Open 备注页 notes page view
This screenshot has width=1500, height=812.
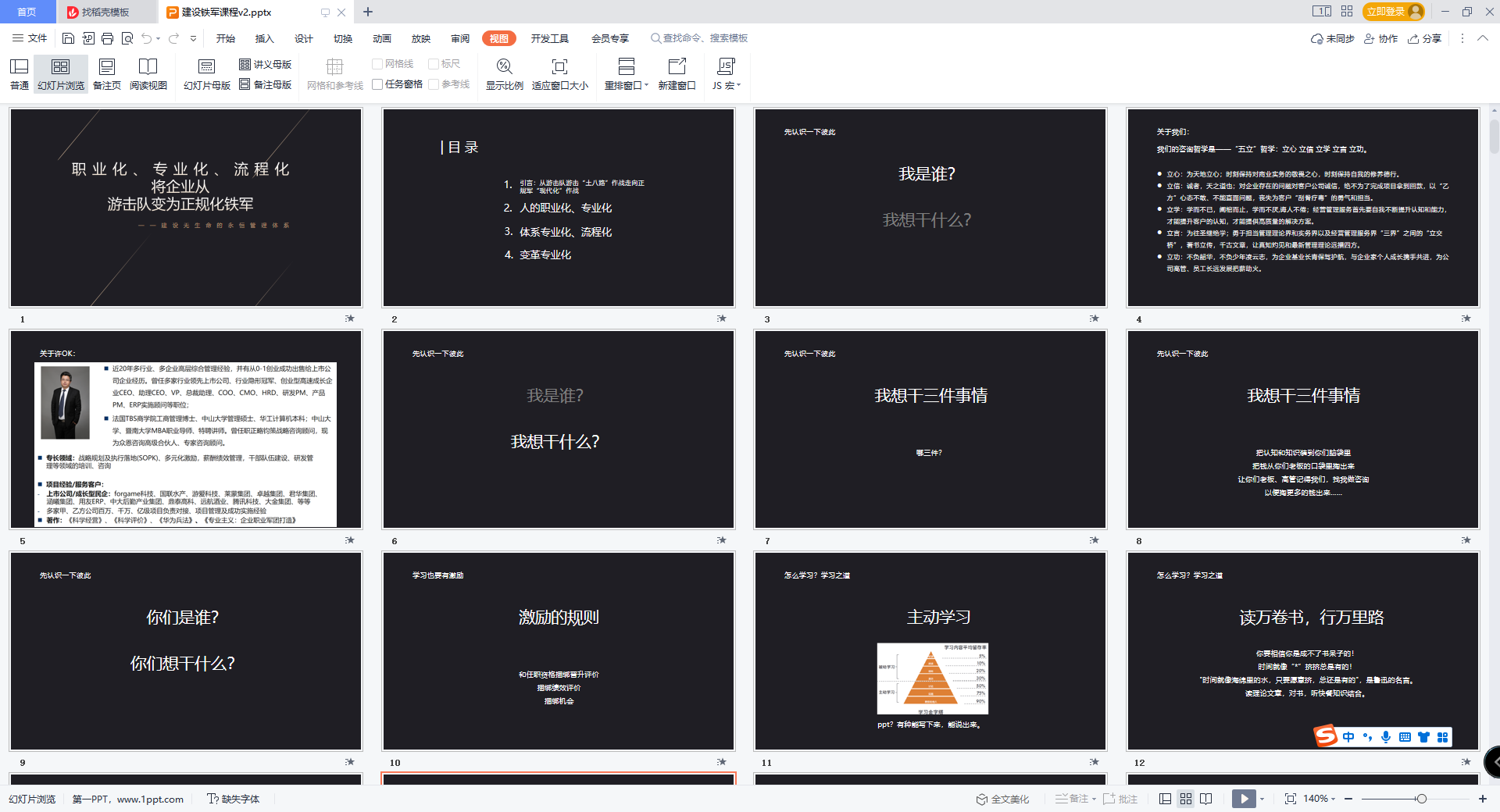pyautogui.click(x=107, y=74)
